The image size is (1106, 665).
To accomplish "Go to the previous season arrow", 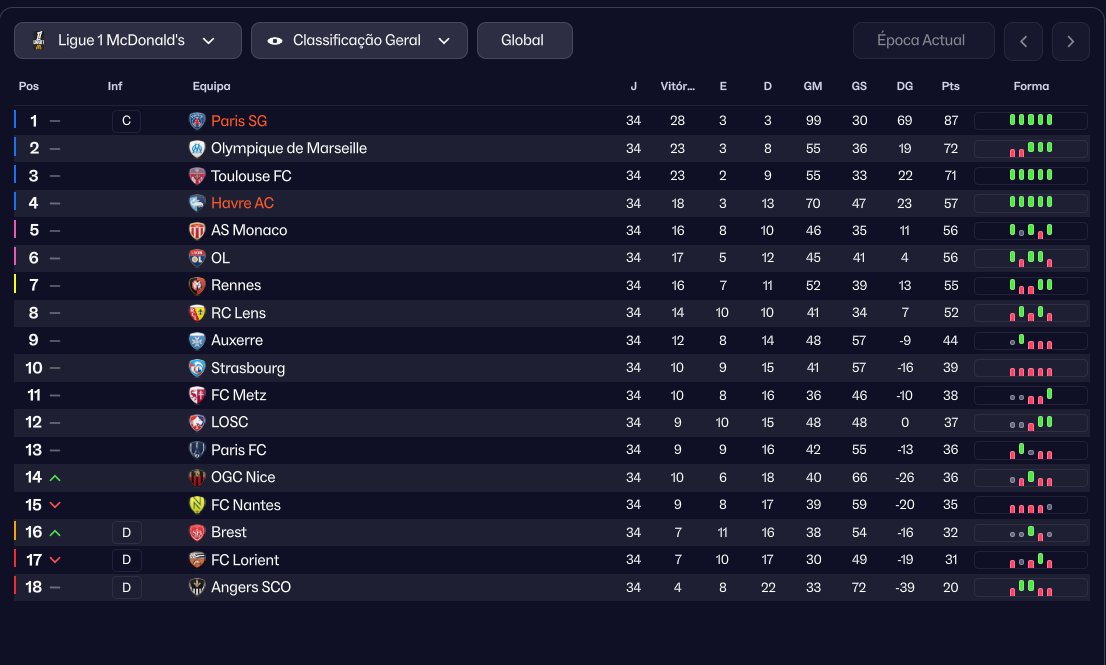I will (1023, 42).
